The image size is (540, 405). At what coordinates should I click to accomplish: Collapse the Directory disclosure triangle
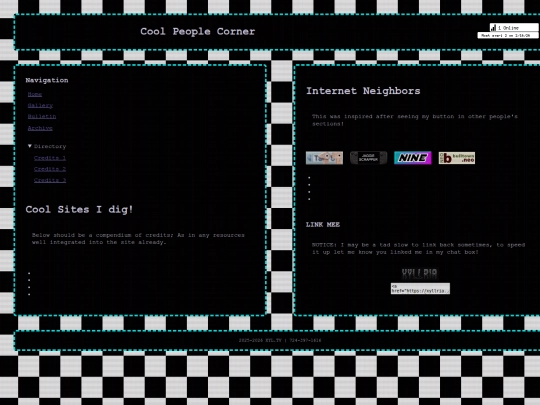30,146
